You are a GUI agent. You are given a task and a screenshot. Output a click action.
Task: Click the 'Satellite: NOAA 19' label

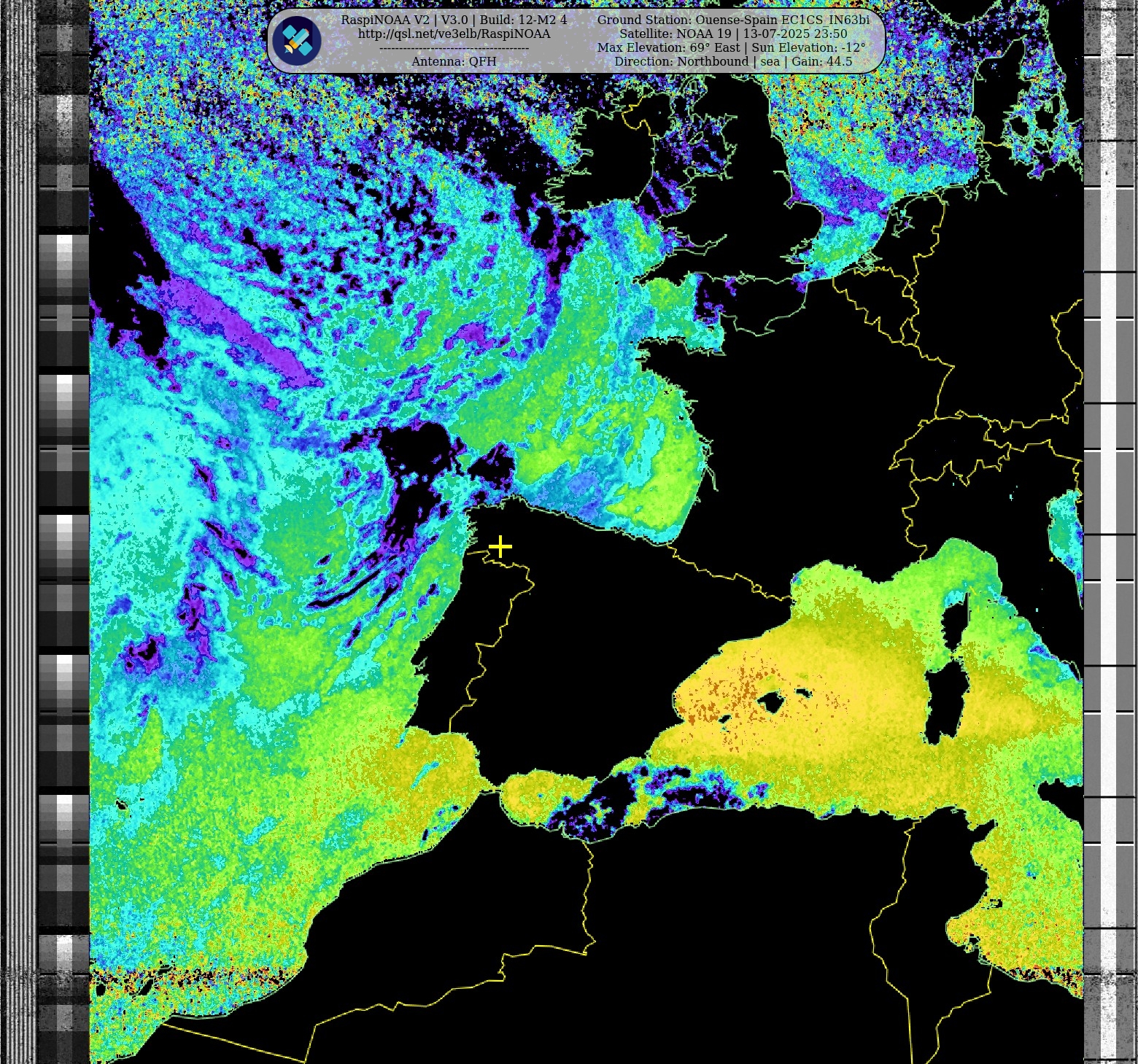click(675, 34)
